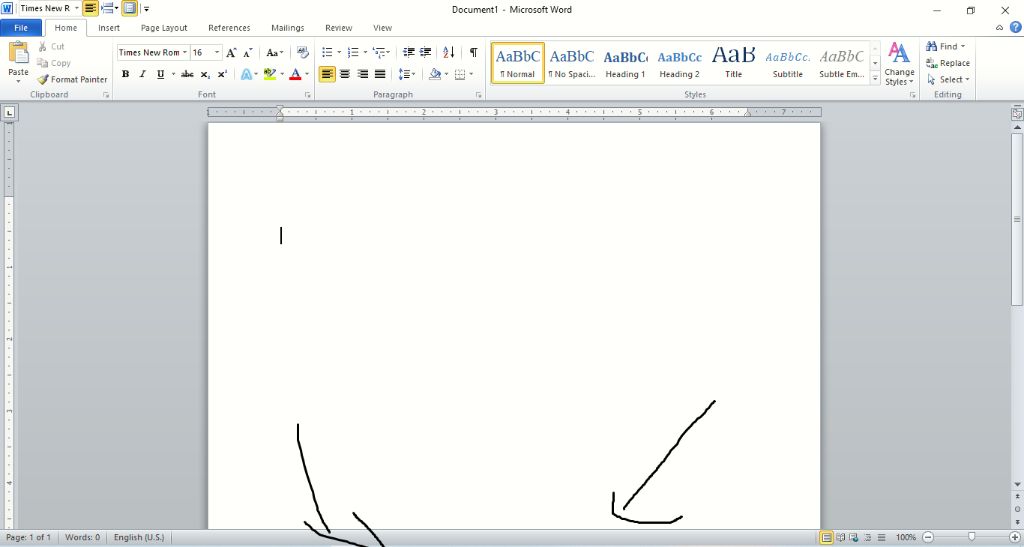Viewport: 1024px width, 547px height.
Task: Toggle Align Text Right
Action: coord(362,74)
